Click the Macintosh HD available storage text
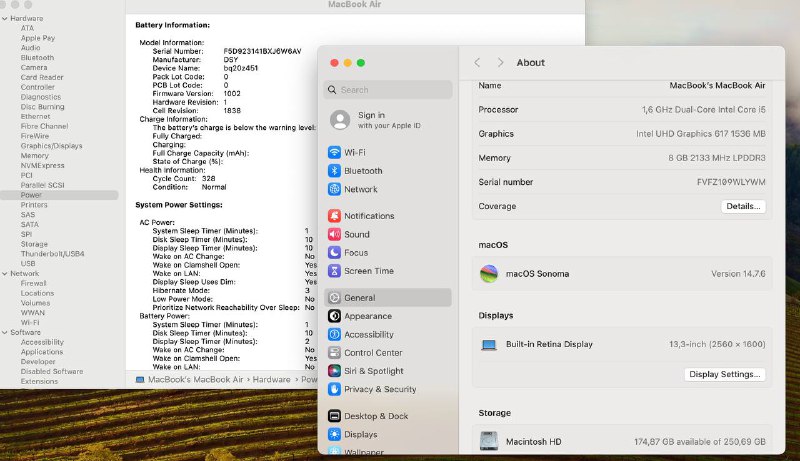Image resolution: width=800 pixels, height=461 pixels. point(699,442)
